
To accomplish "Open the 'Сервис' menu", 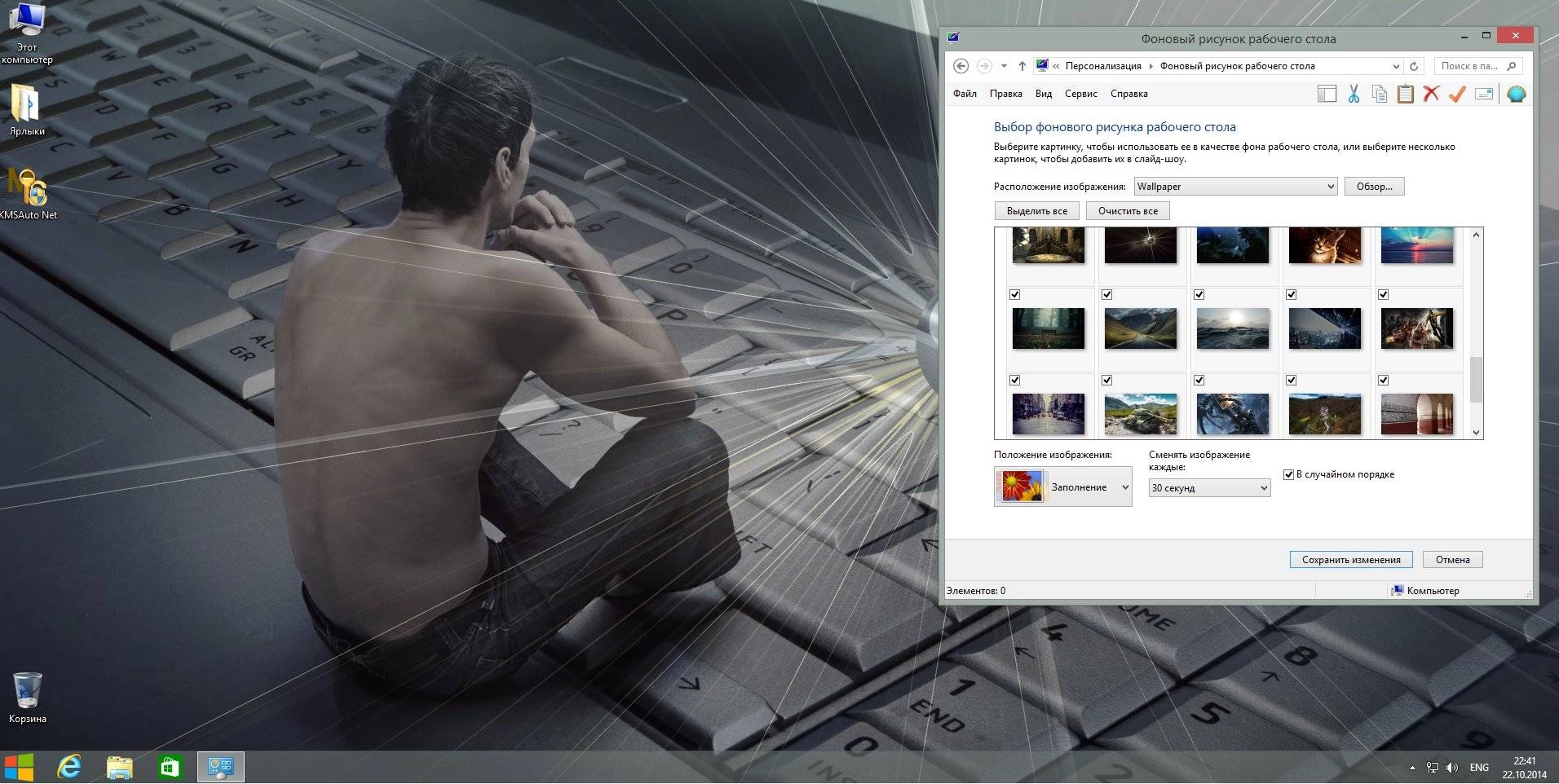I will [x=1080, y=94].
